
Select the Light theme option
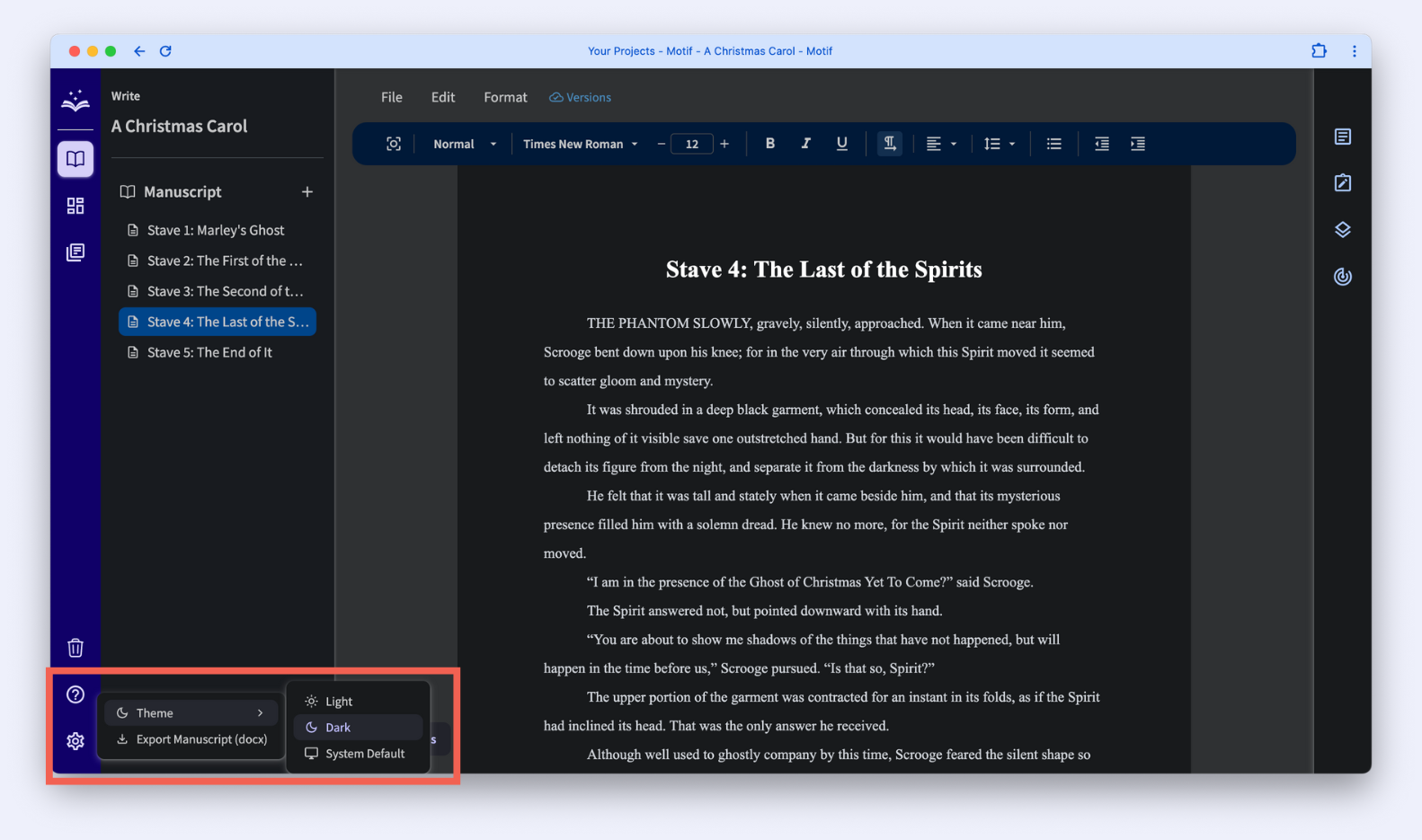[358, 702]
